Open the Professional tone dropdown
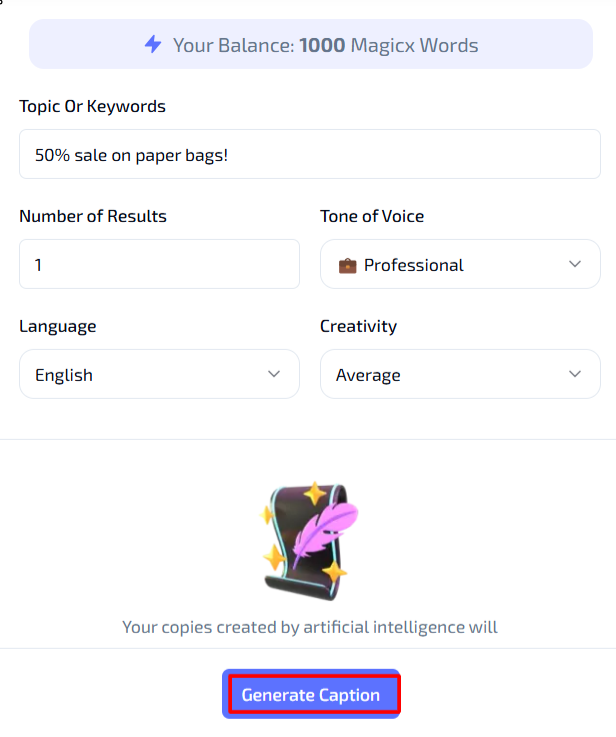The width and height of the screenshot is (616, 737). click(460, 264)
